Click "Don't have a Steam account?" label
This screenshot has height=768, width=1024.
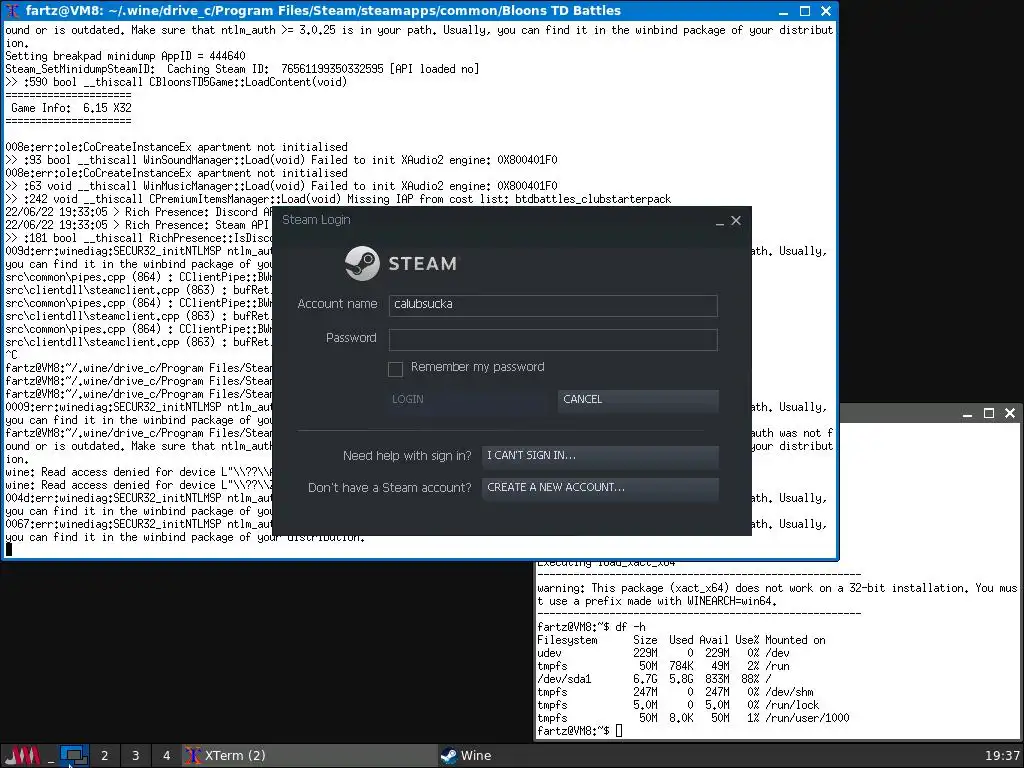pyautogui.click(x=389, y=488)
